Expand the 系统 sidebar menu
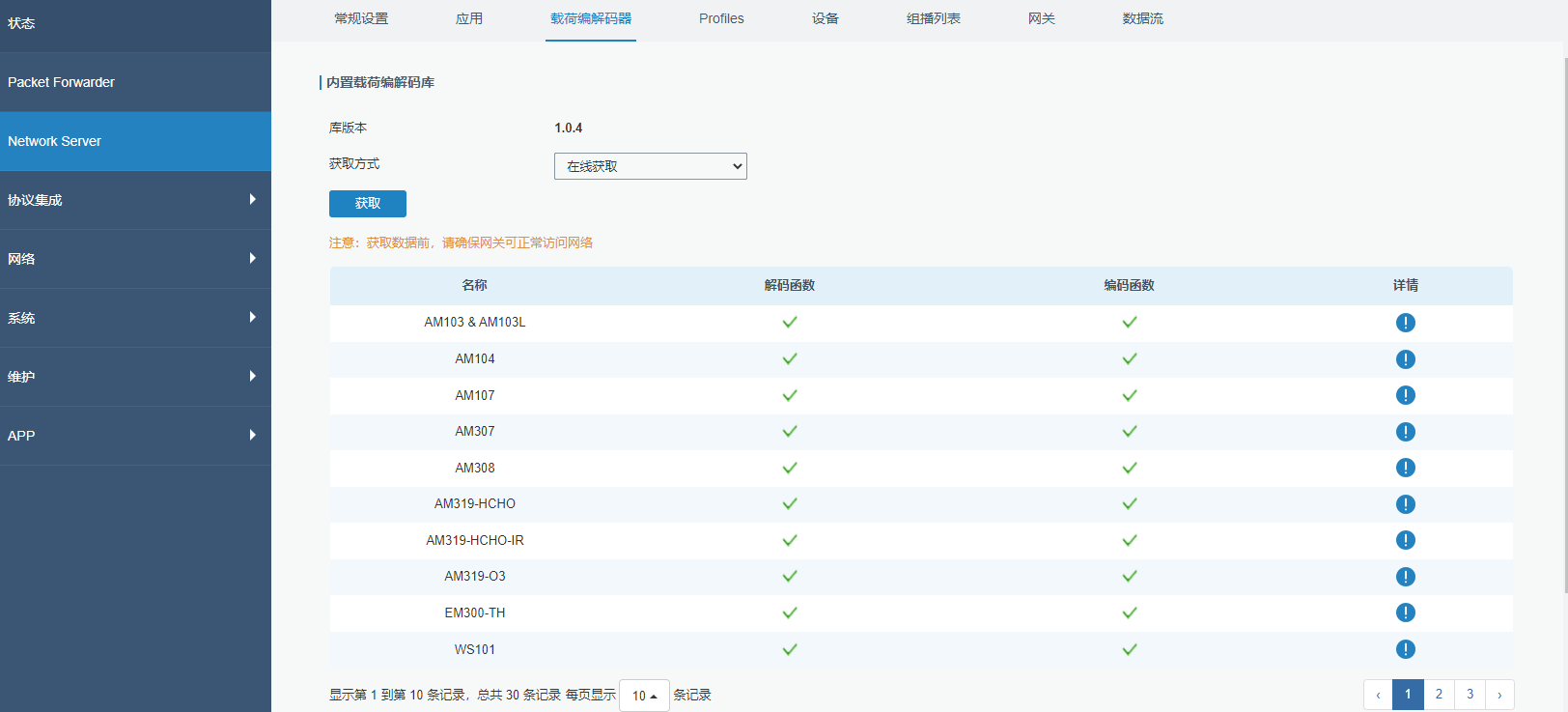1568x712 pixels. pyautogui.click(x=135, y=318)
